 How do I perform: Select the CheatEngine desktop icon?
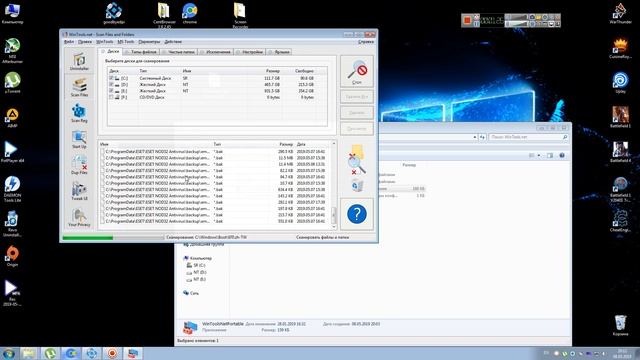(620, 222)
